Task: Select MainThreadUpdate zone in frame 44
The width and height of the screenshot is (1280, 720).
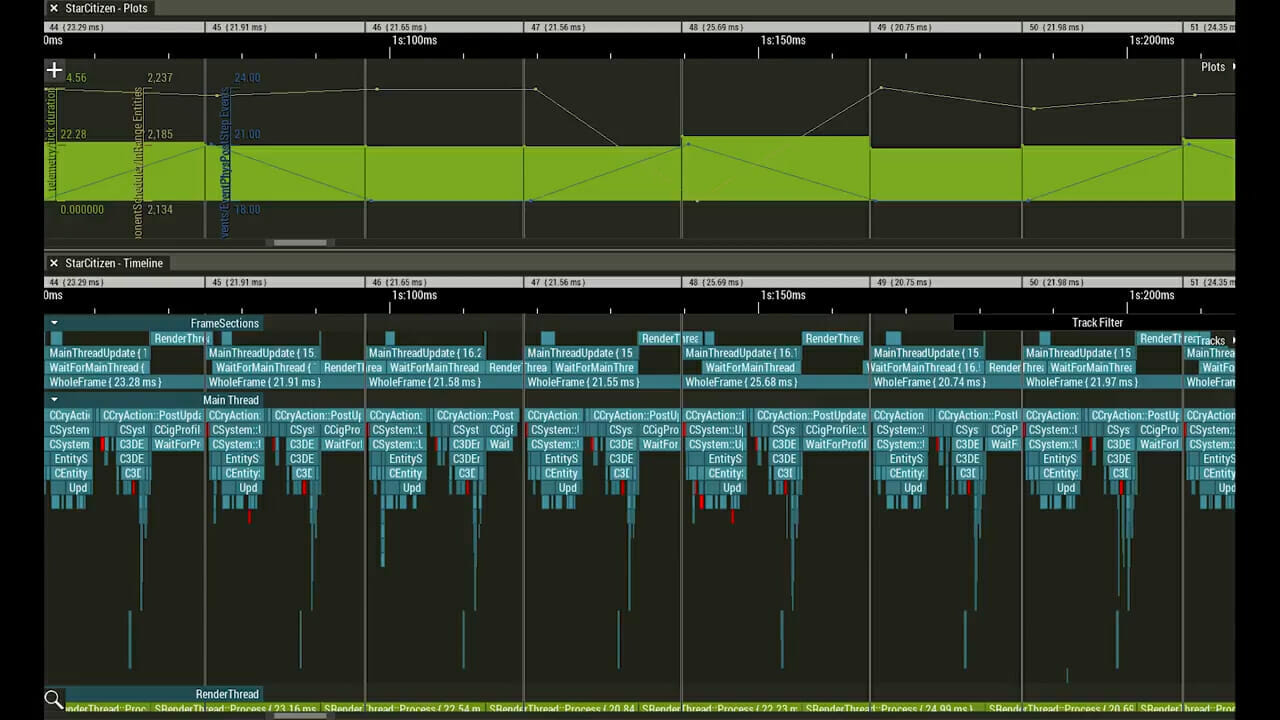Action: point(98,353)
